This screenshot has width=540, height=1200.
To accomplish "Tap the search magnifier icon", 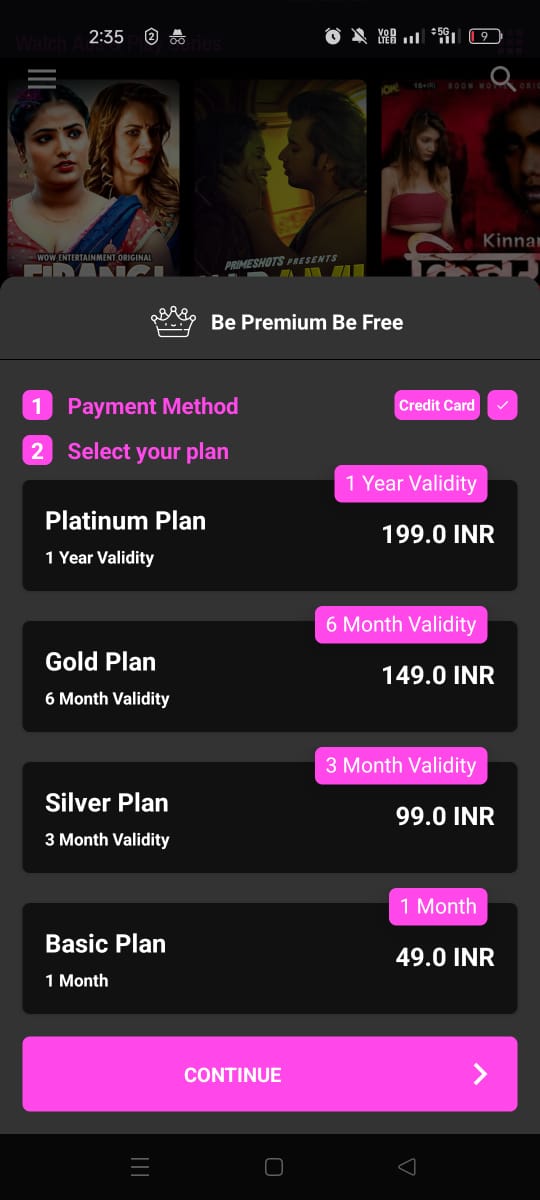I will [504, 79].
